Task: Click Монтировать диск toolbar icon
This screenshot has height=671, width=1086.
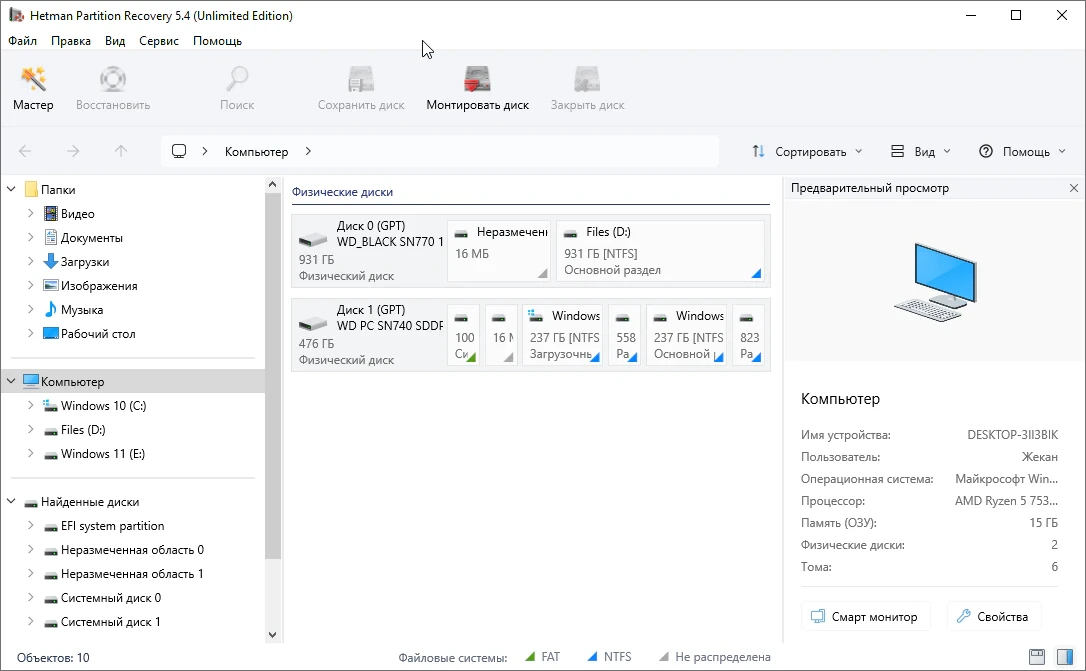Action: coord(477,88)
